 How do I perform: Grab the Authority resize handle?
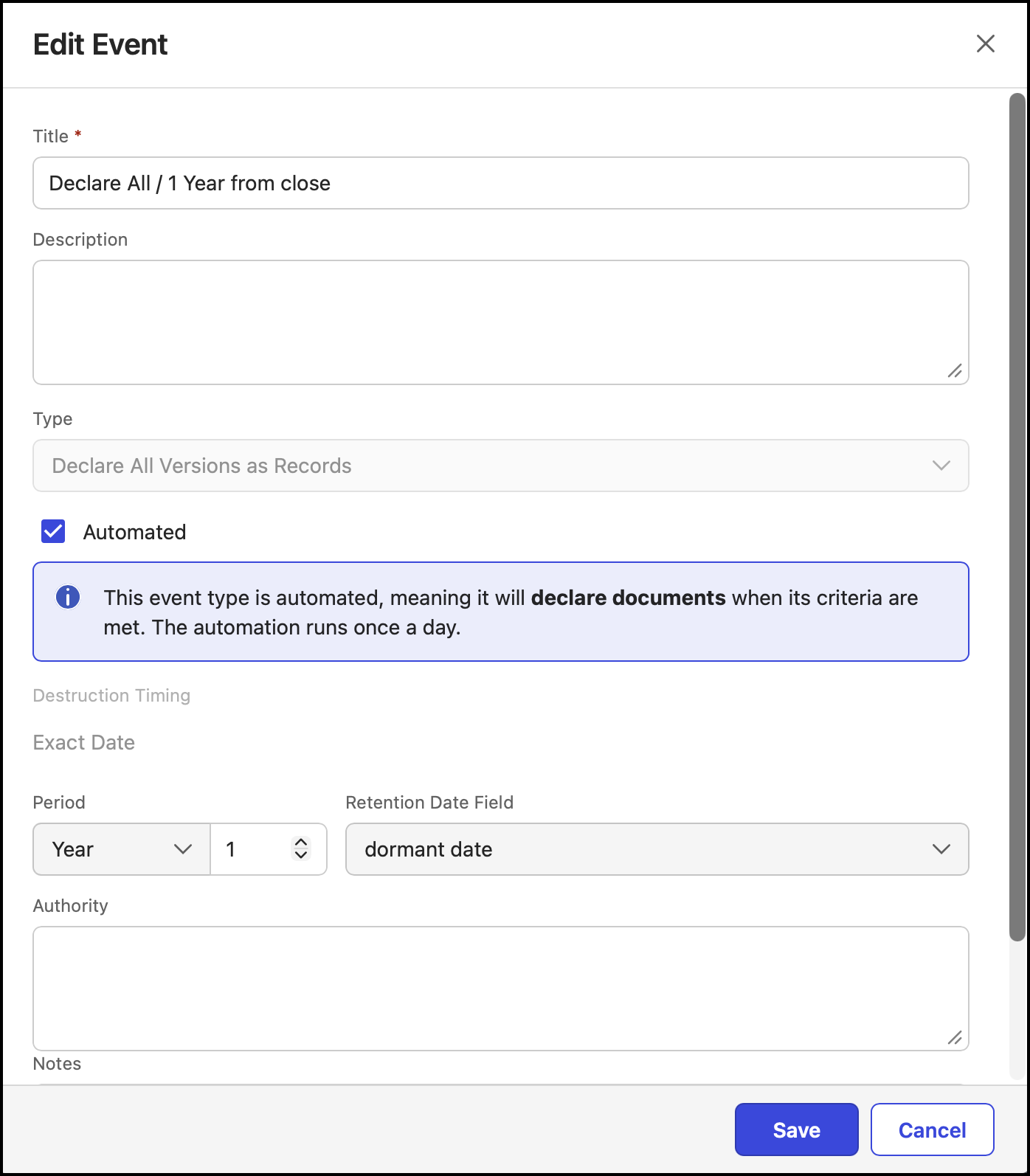(x=955, y=1037)
